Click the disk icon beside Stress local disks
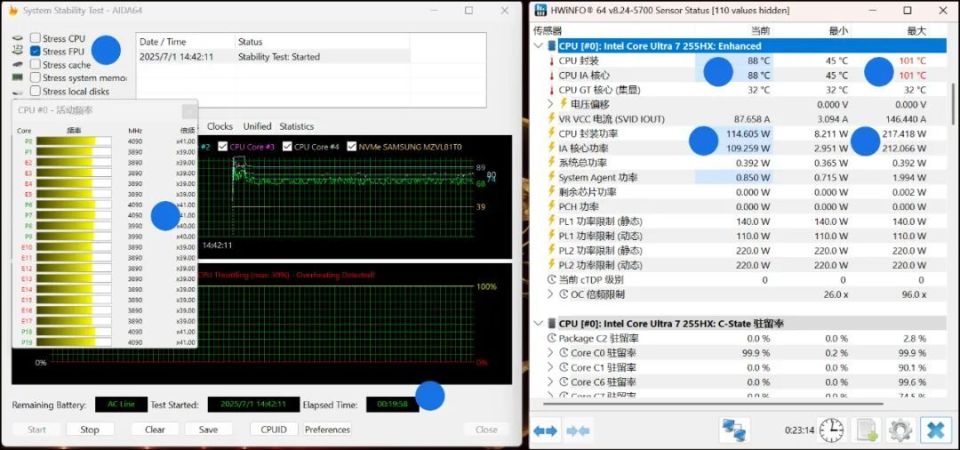The width and height of the screenshot is (960, 450). 18,91
